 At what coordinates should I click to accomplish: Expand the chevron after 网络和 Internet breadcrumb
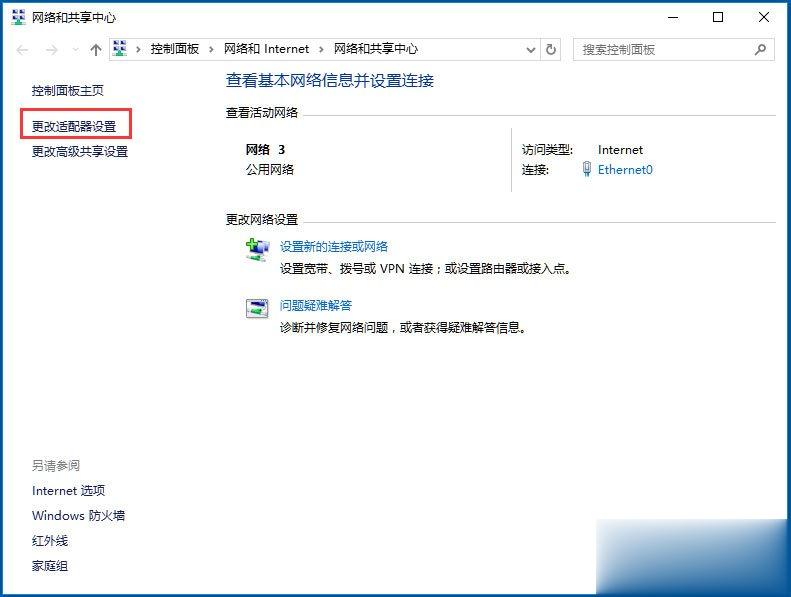pos(321,49)
